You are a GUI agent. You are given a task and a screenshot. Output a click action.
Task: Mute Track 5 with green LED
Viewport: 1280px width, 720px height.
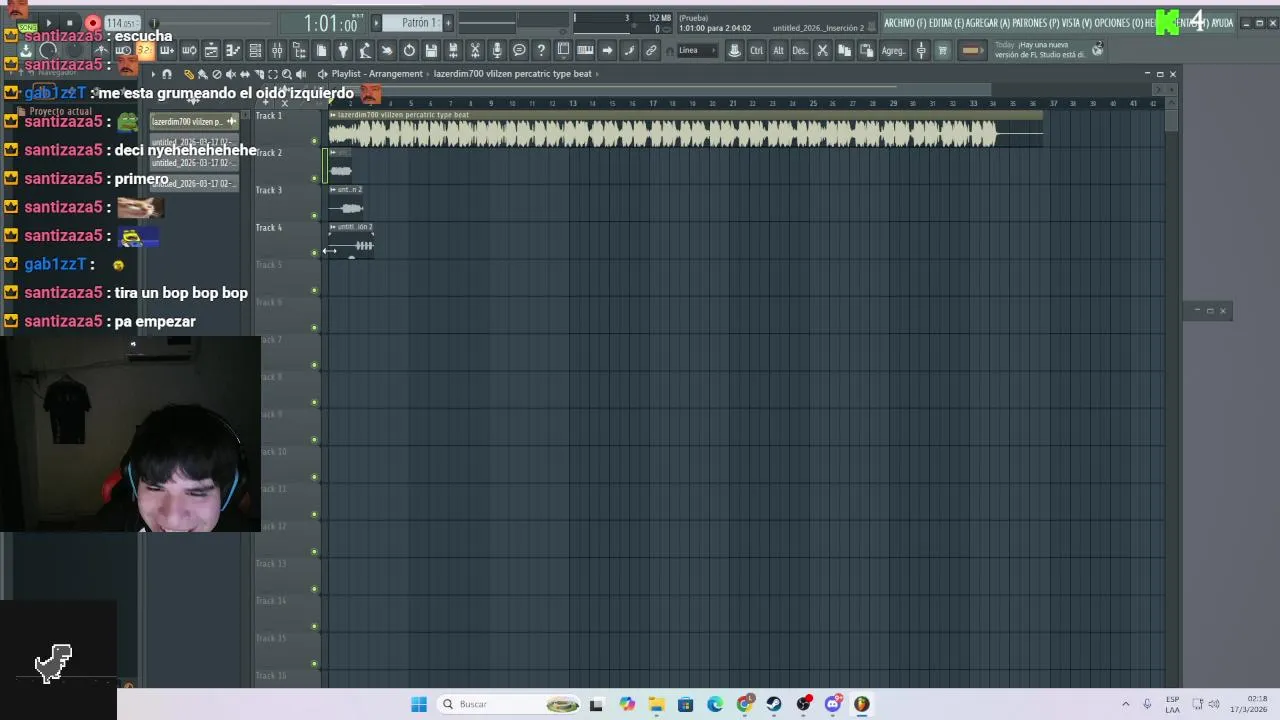pos(314,290)
